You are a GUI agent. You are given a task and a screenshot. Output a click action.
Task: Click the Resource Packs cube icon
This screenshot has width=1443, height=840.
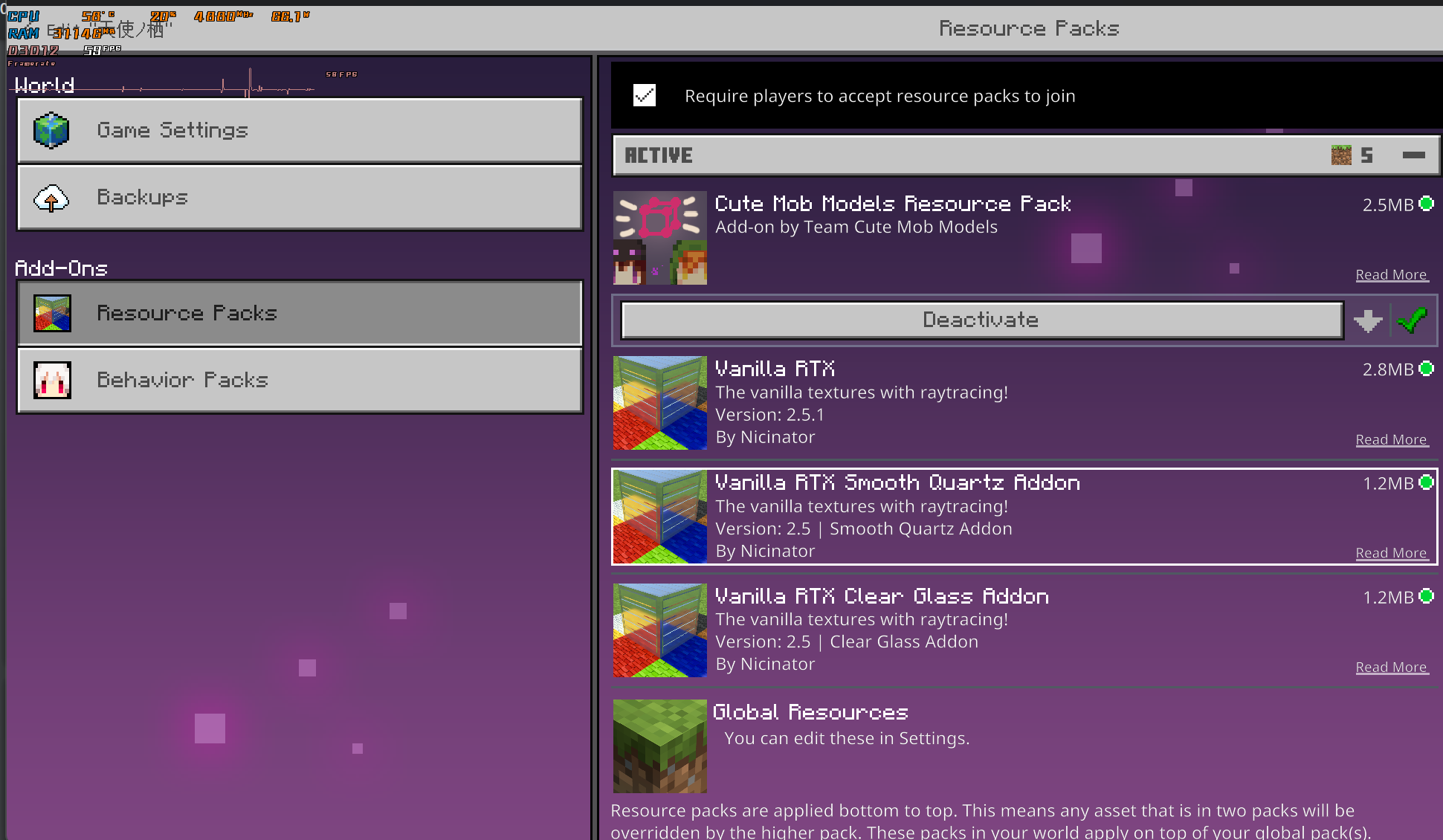(52, 313)
